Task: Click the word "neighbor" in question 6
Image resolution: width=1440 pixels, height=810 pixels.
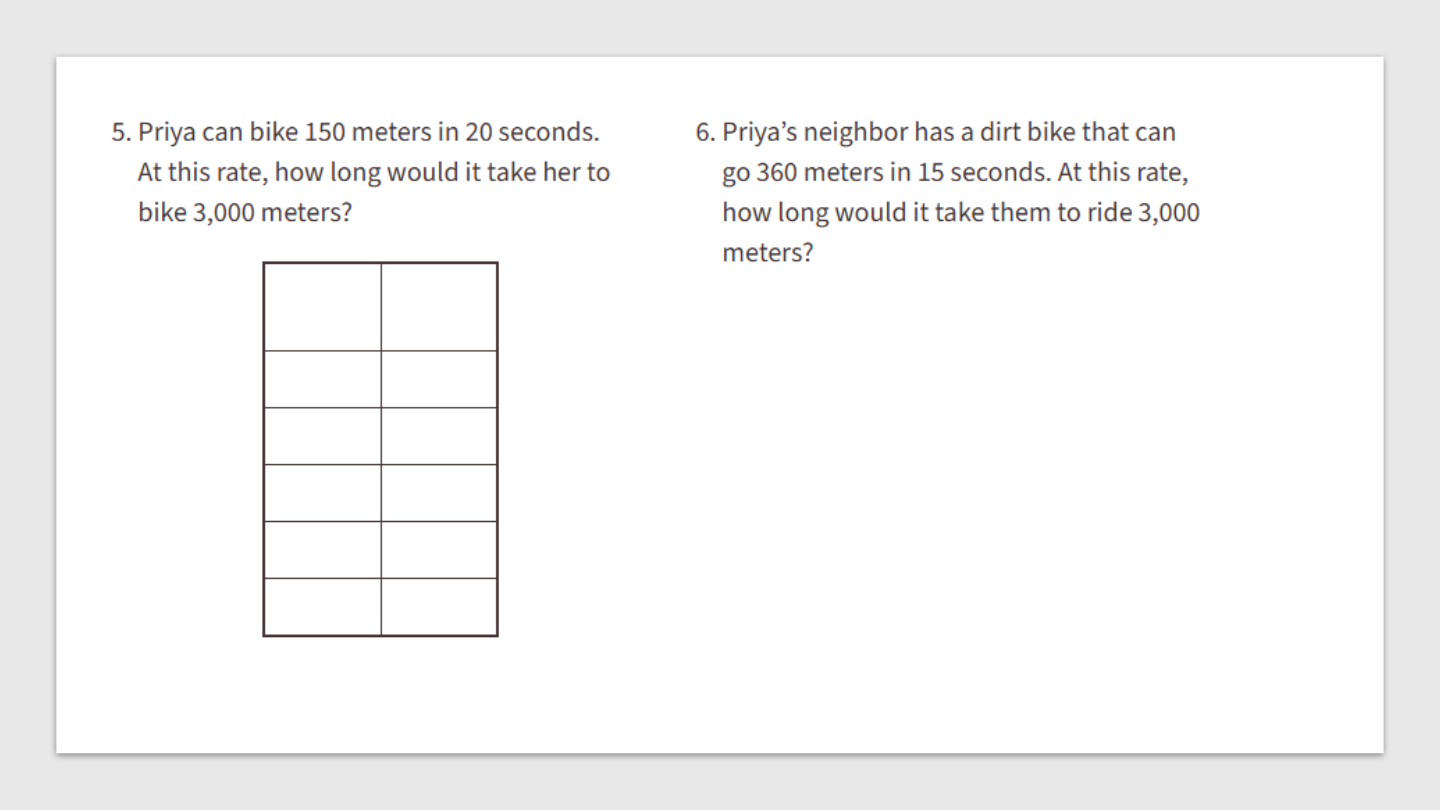Action: 856,132
